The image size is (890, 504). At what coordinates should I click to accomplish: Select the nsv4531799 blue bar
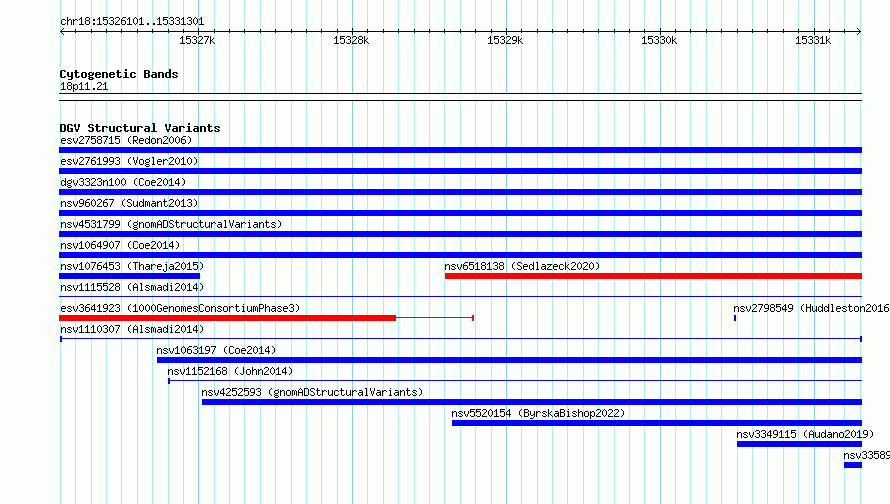460,234
